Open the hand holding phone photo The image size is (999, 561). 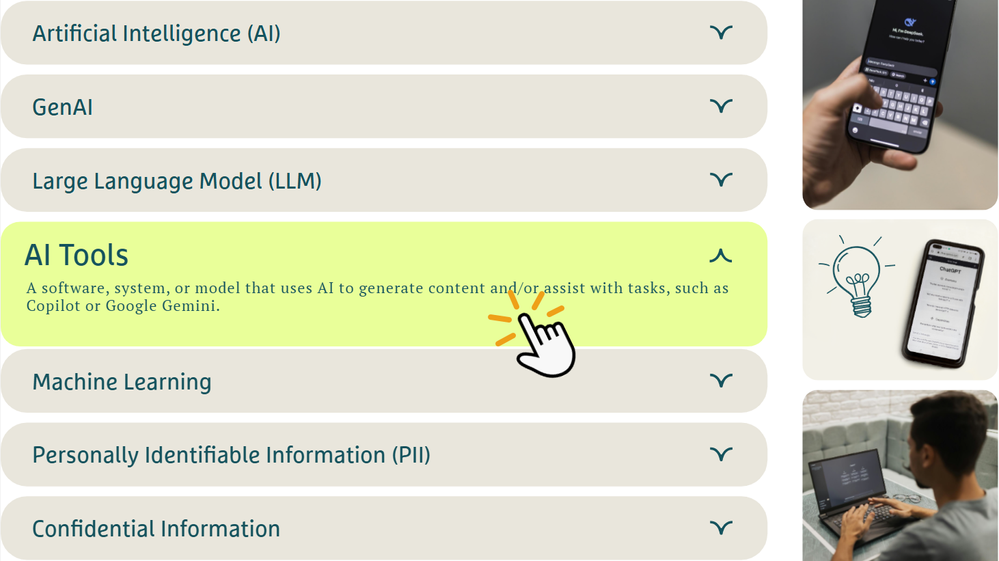click(900, 104)
